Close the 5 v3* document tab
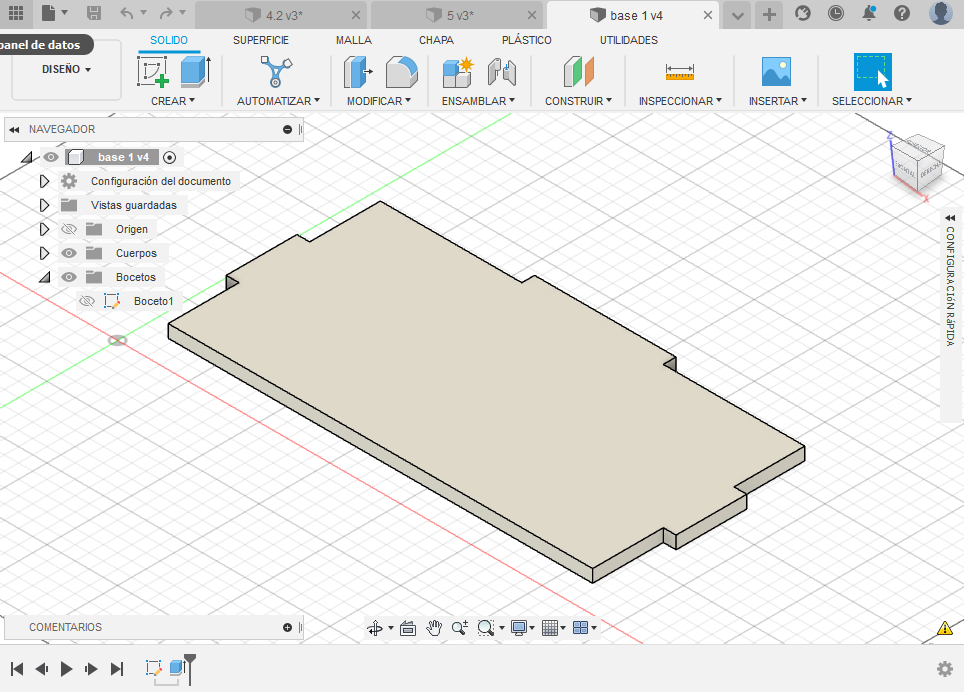 coord(532,15)
